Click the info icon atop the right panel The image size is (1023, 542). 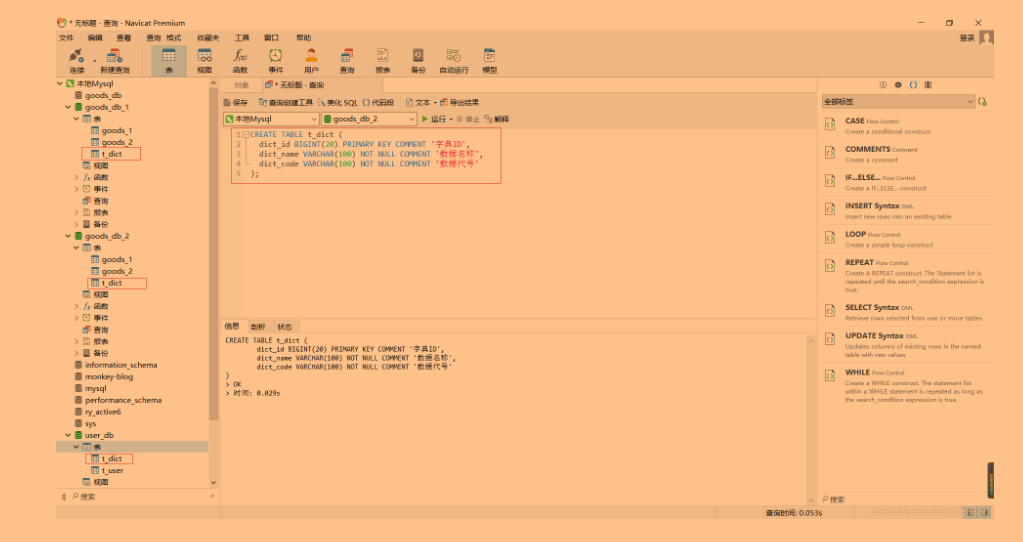883,85
